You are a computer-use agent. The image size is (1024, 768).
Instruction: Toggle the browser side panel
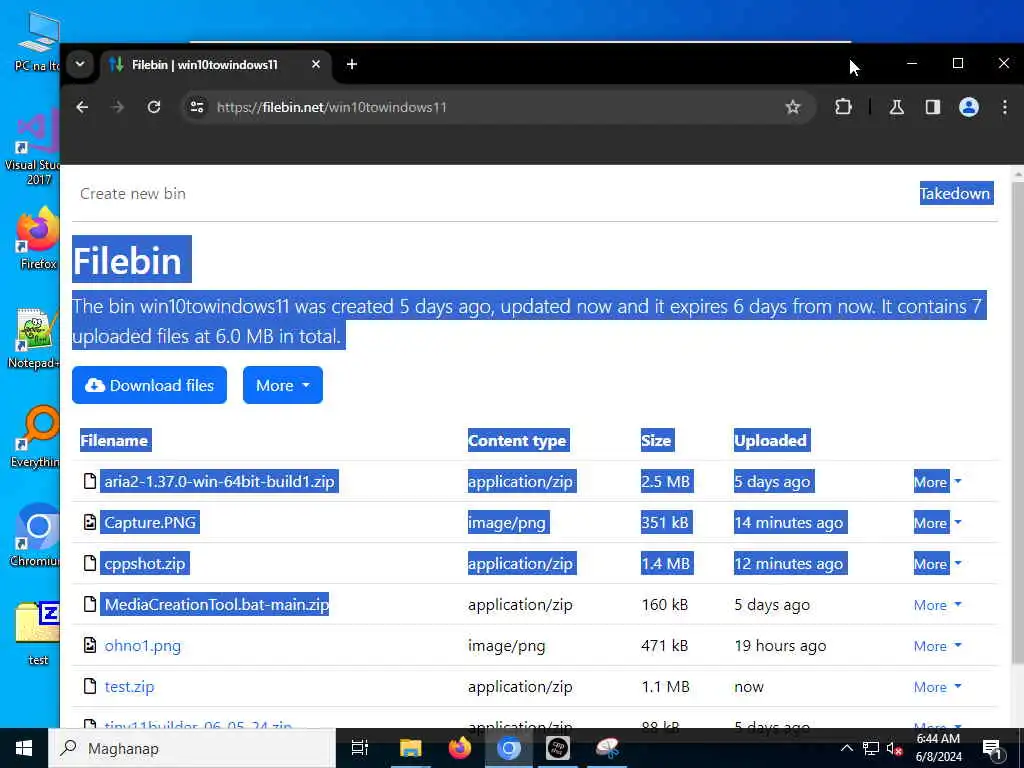tap(933, 107)
